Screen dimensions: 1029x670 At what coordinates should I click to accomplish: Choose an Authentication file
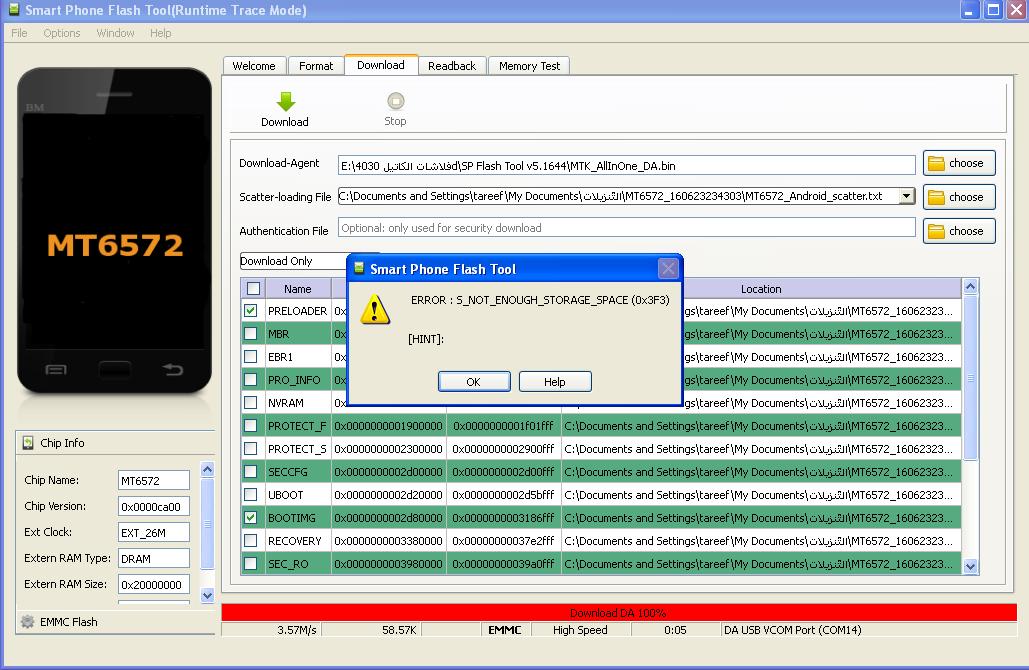coord(959,231)
